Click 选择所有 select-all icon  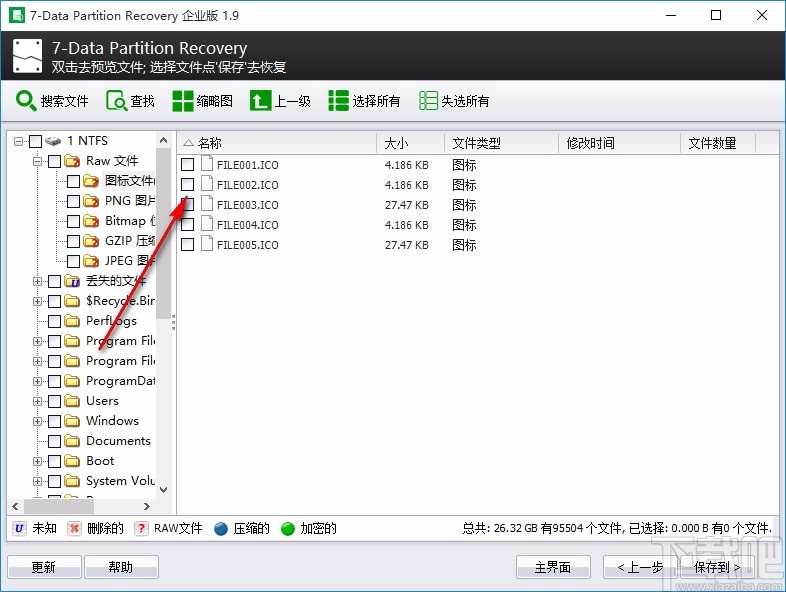point(338,101)
